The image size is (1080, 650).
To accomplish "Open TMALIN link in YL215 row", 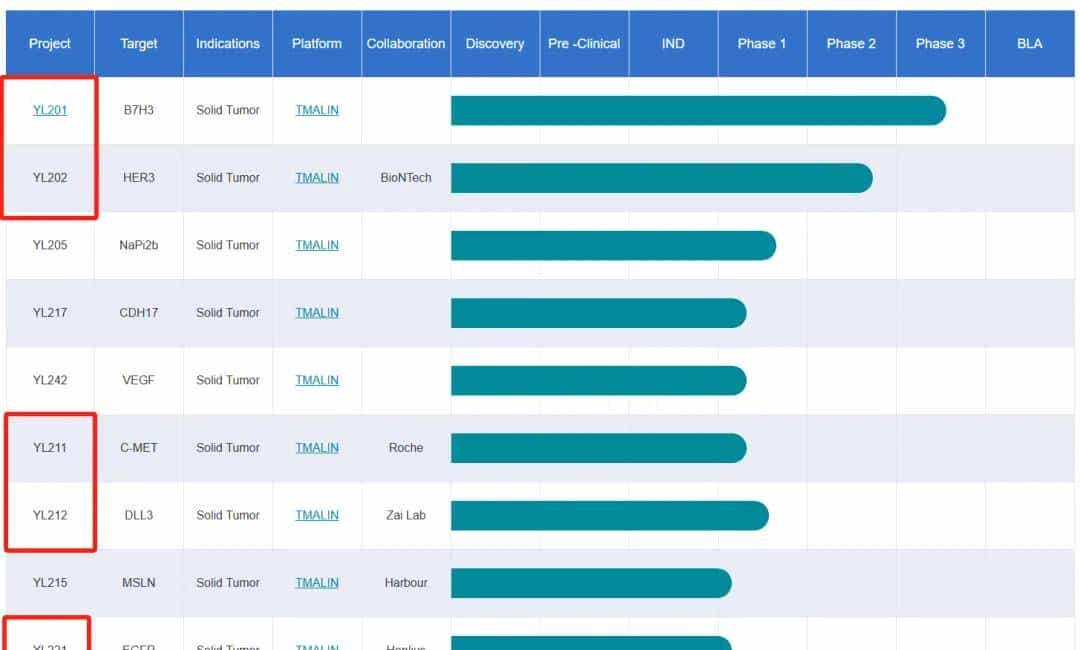I will (x=317, y=583).
